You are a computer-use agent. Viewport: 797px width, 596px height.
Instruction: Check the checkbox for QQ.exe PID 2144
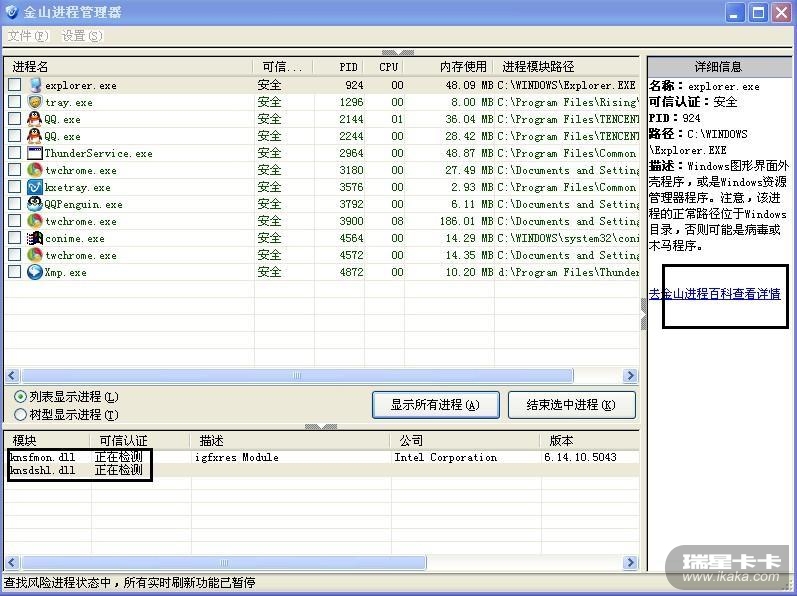coord(15,118)
